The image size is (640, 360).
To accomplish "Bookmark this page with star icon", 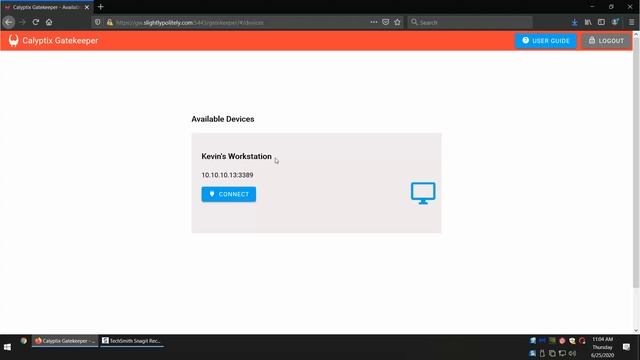I will pos(398,22).
